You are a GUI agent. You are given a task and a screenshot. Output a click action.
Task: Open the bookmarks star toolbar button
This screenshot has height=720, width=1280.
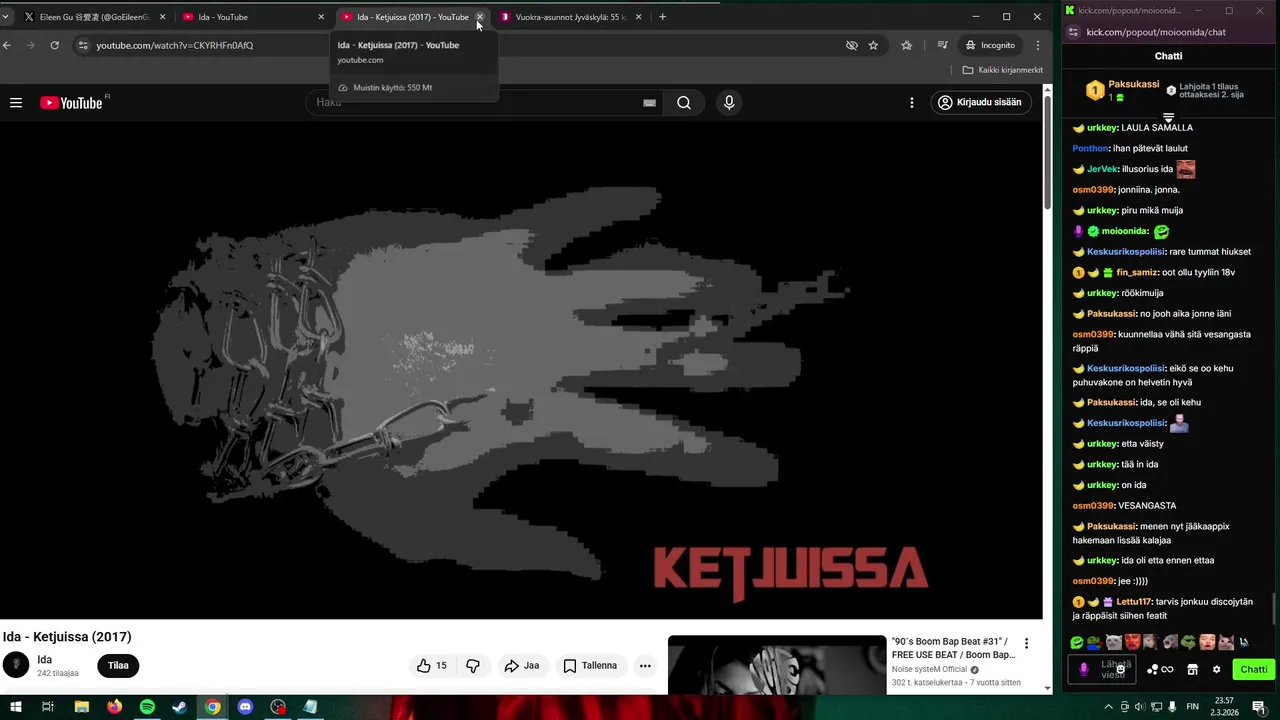point(906,45)
